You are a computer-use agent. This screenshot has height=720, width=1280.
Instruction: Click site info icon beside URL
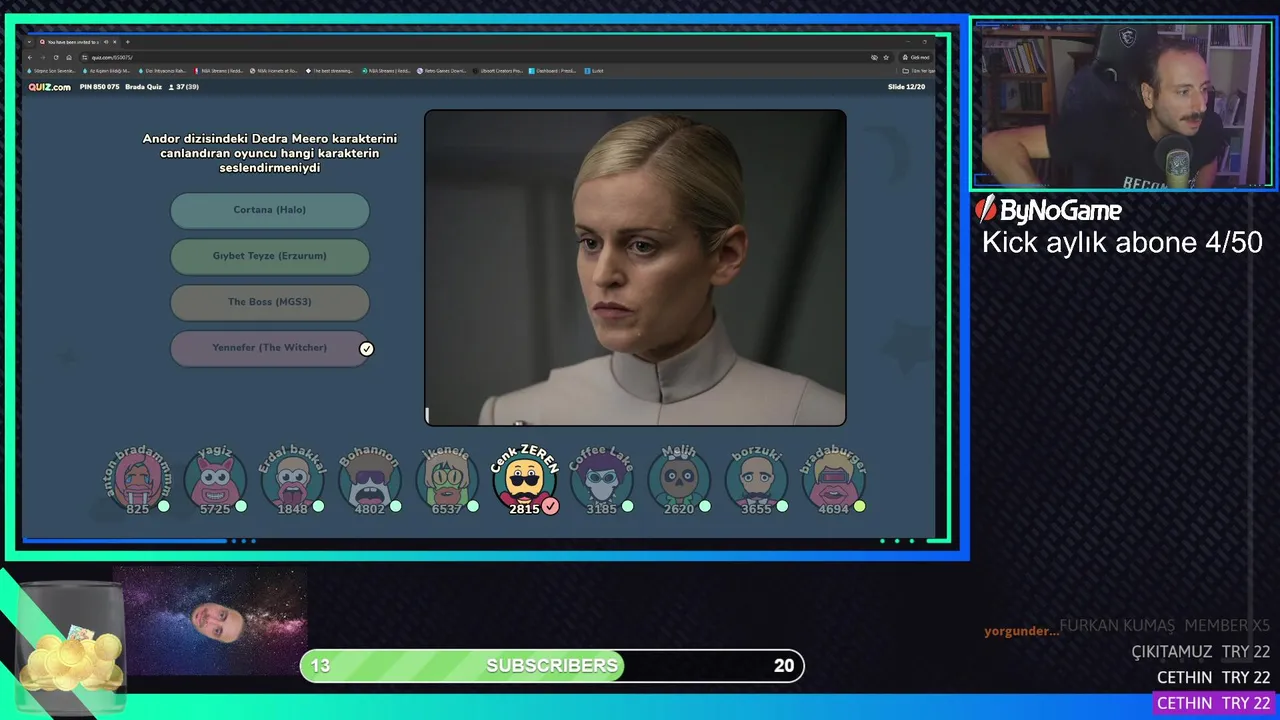84,57
